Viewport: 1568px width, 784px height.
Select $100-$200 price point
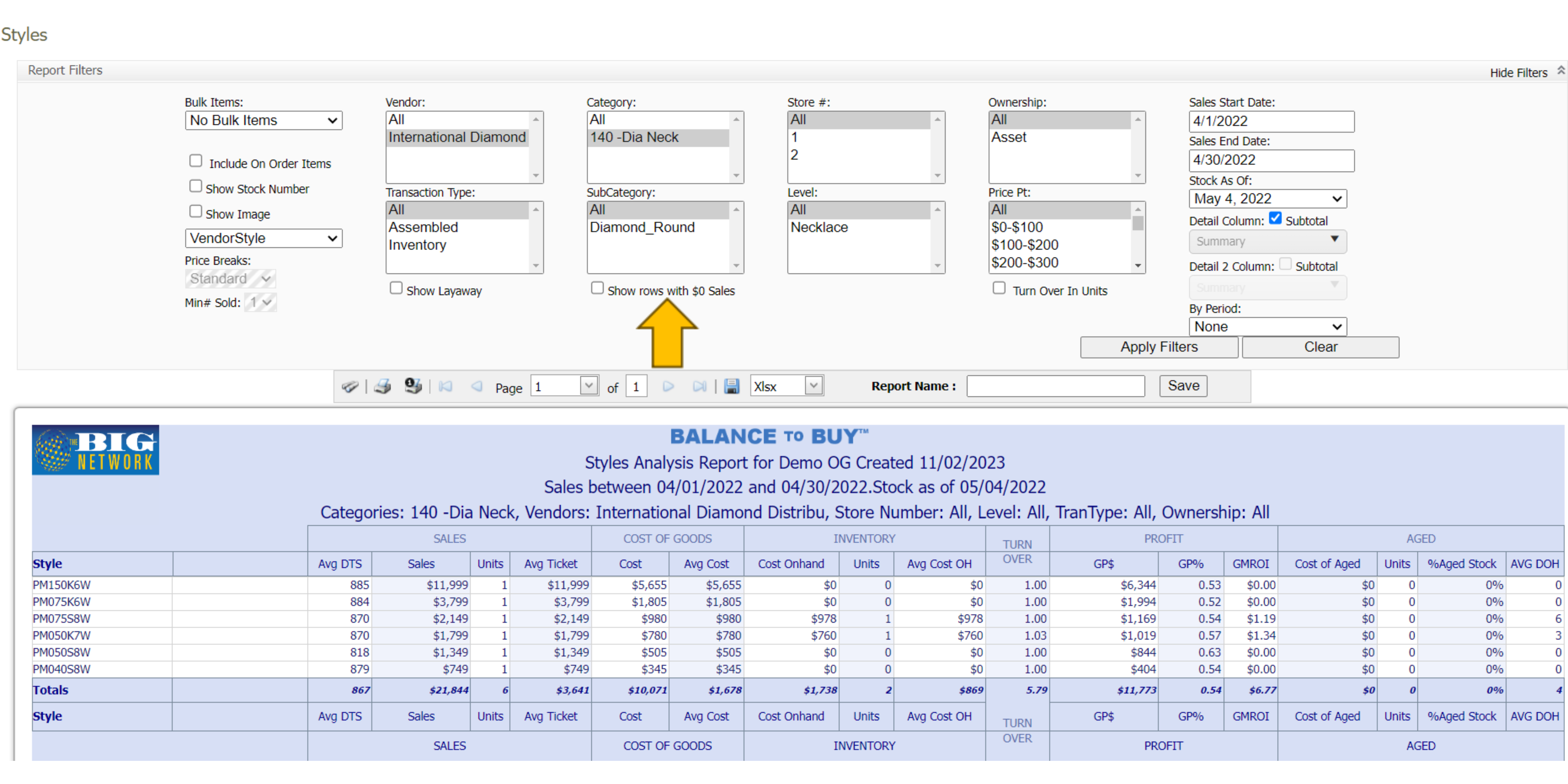click(1060, 245)
